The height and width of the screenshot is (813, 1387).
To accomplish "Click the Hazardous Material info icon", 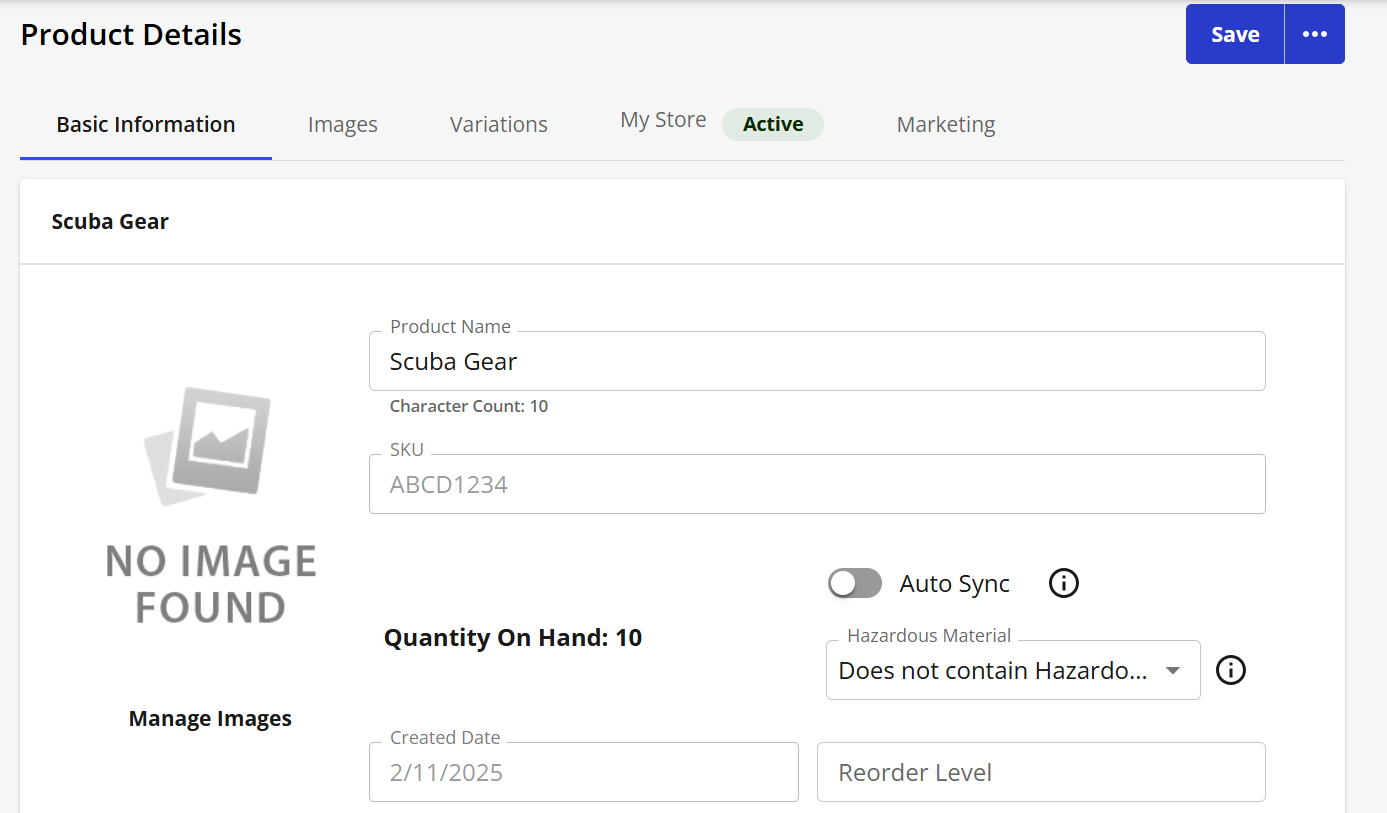I will [x=1230, y=670].
